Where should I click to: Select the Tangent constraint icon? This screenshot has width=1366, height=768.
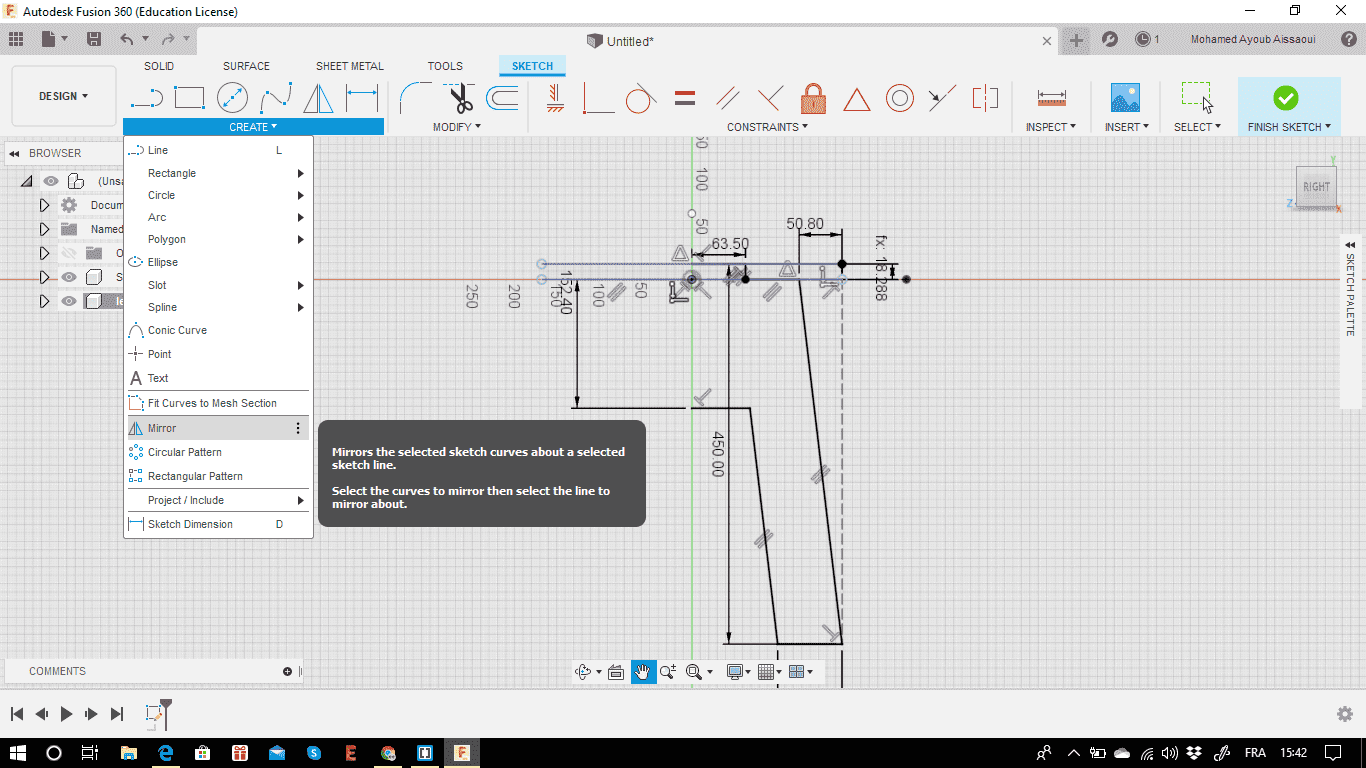click(x=640, y=98)
